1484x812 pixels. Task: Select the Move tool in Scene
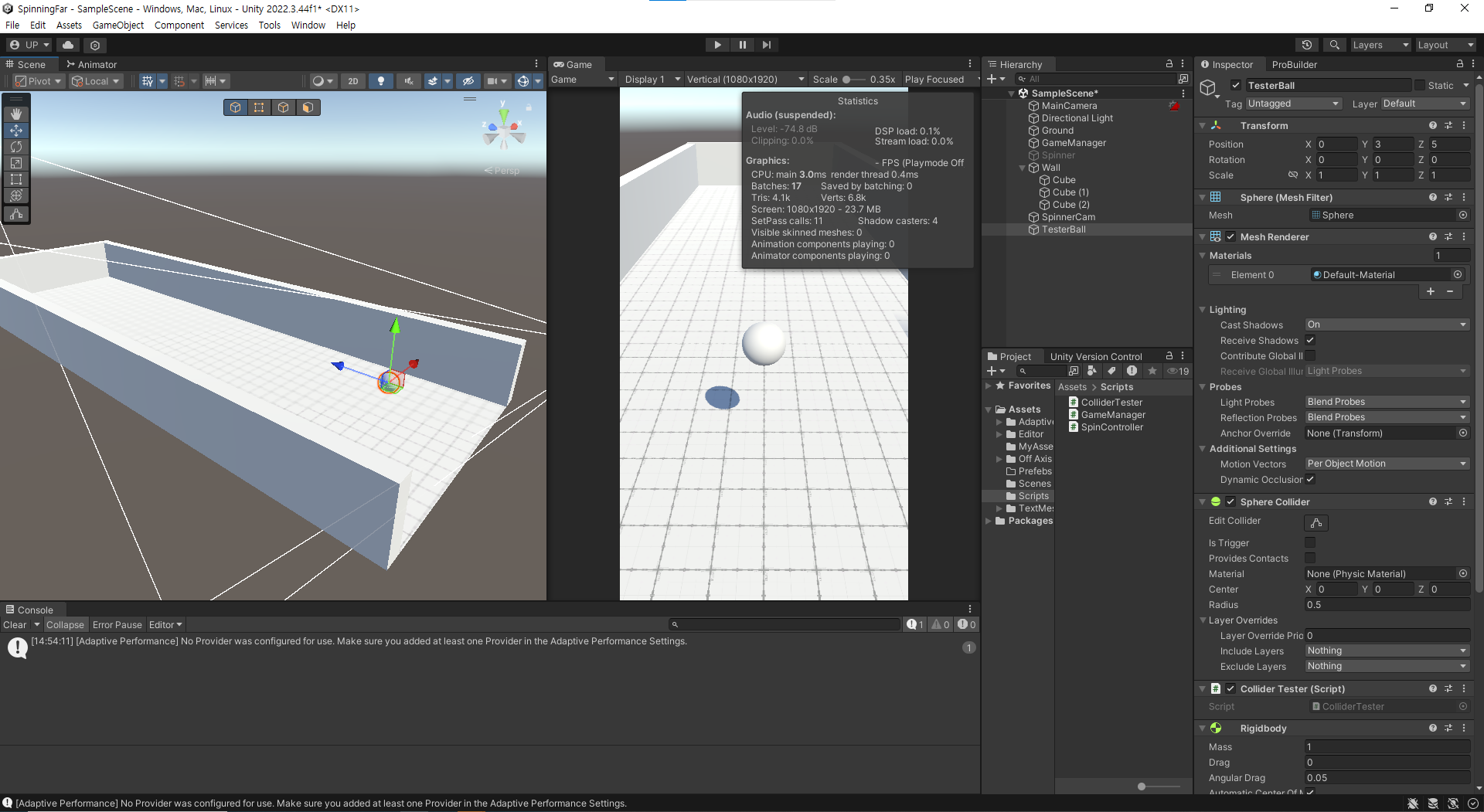pyautogui.click(x=16, y=131)
